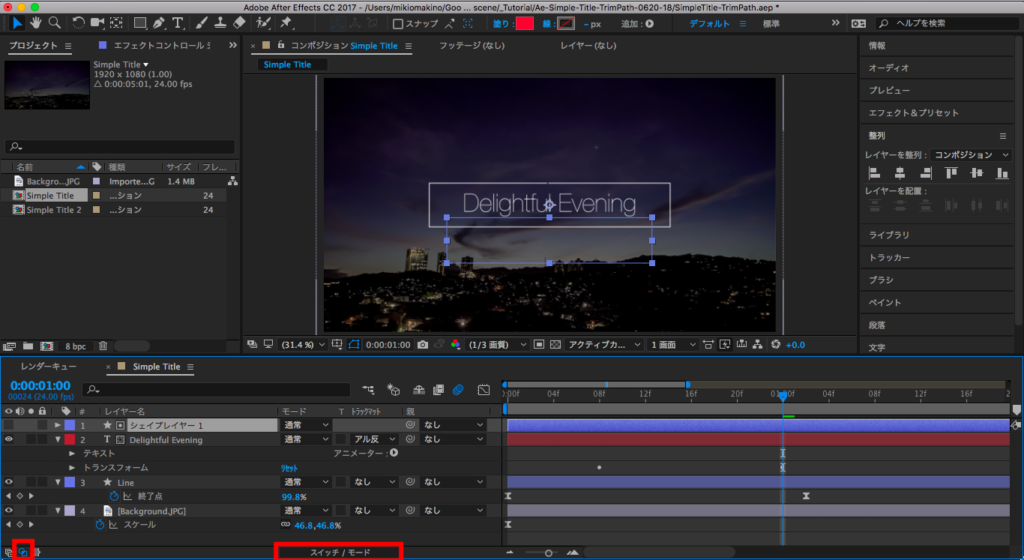Click the snapshot camera icon in viewer
This screenshot has height=560, width=1024.
click(x=424, y=344)
